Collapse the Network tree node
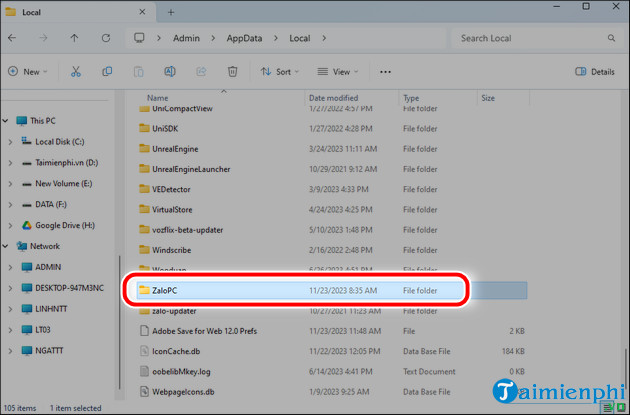The image size is (630, 415). pos(10,246)
